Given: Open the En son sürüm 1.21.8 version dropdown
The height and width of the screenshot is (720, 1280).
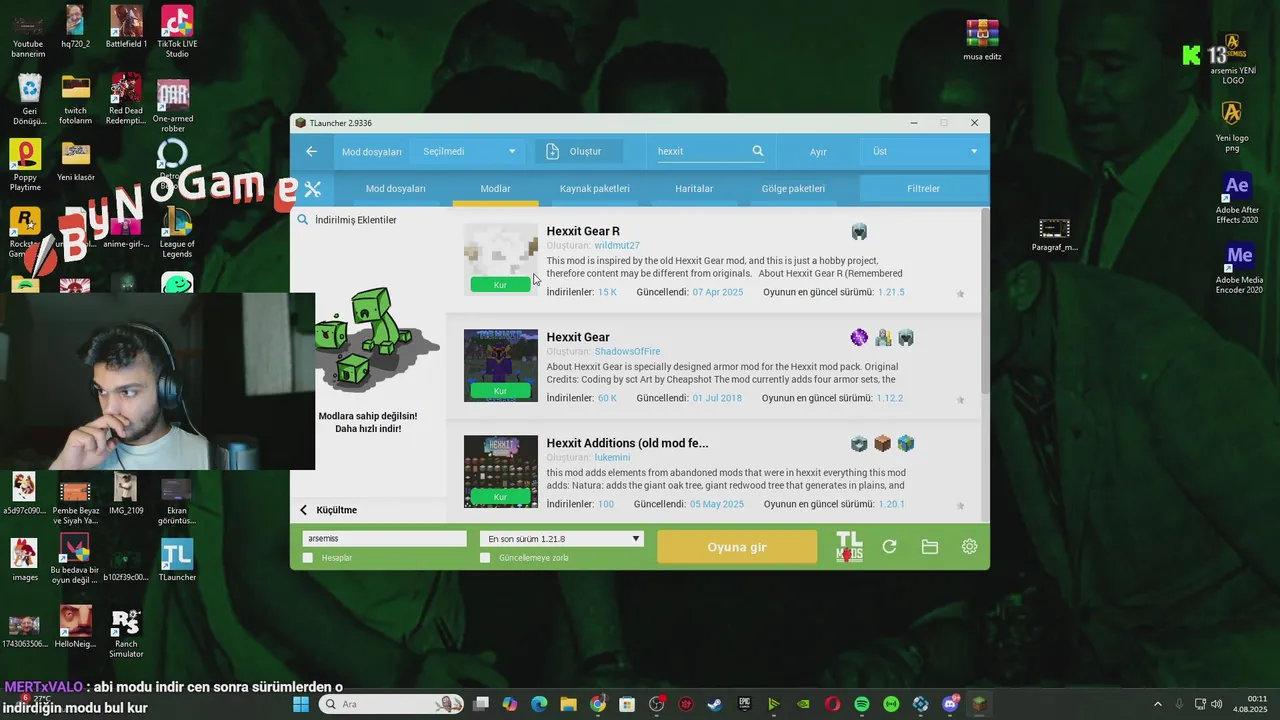Looking at the screenshot, I should click(x=561, y=539).
